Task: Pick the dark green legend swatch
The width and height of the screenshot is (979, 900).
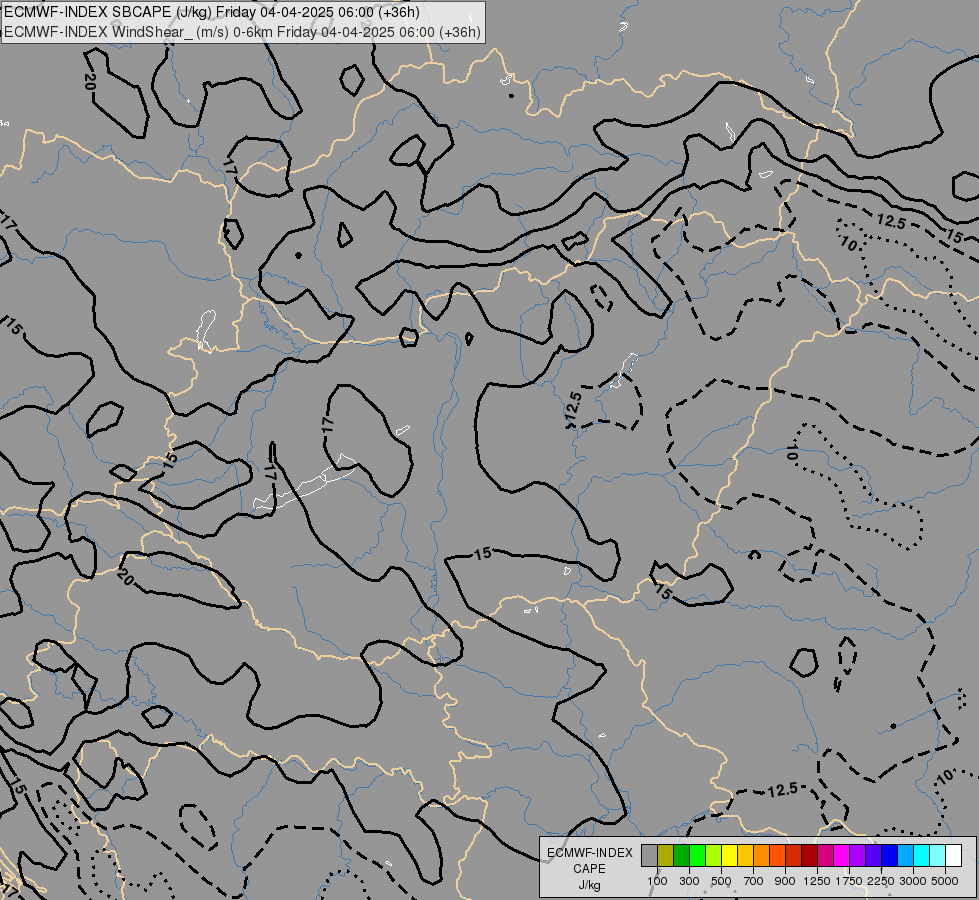Action: coord(682,856)
